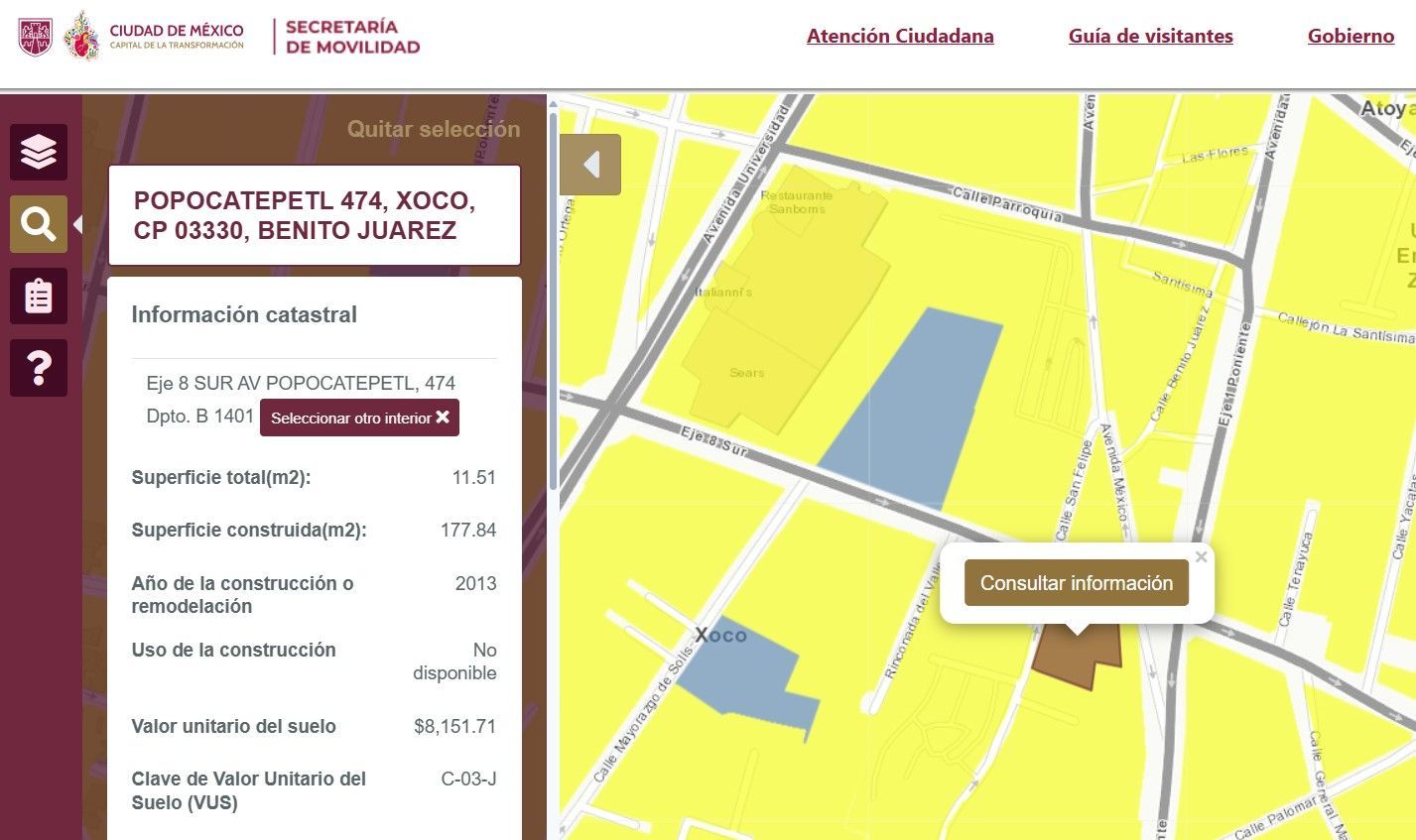The height and width of the screenshot is (840, 1416).
Task: Click the Secretaría de Movilidad logo
Action: [x=352, y=37]
